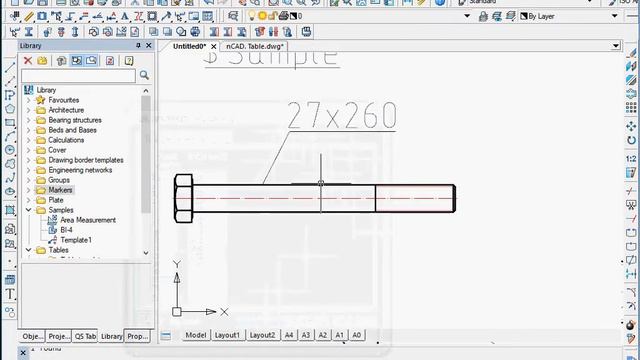
Task: Open the layer dropdown arrow beside layer 0
Action: pos(467,16)
